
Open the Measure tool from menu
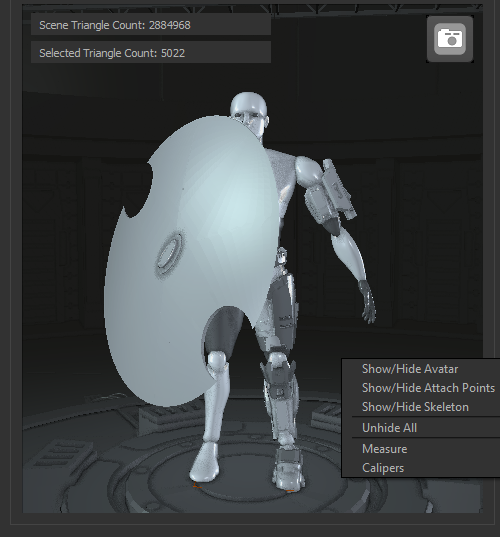click(x=385, y=449)
